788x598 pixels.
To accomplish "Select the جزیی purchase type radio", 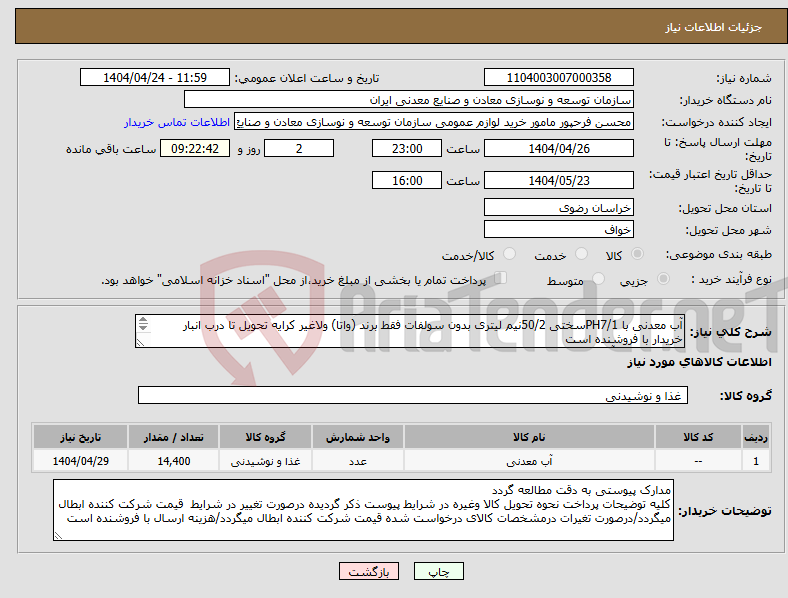I will coord(663,278).
